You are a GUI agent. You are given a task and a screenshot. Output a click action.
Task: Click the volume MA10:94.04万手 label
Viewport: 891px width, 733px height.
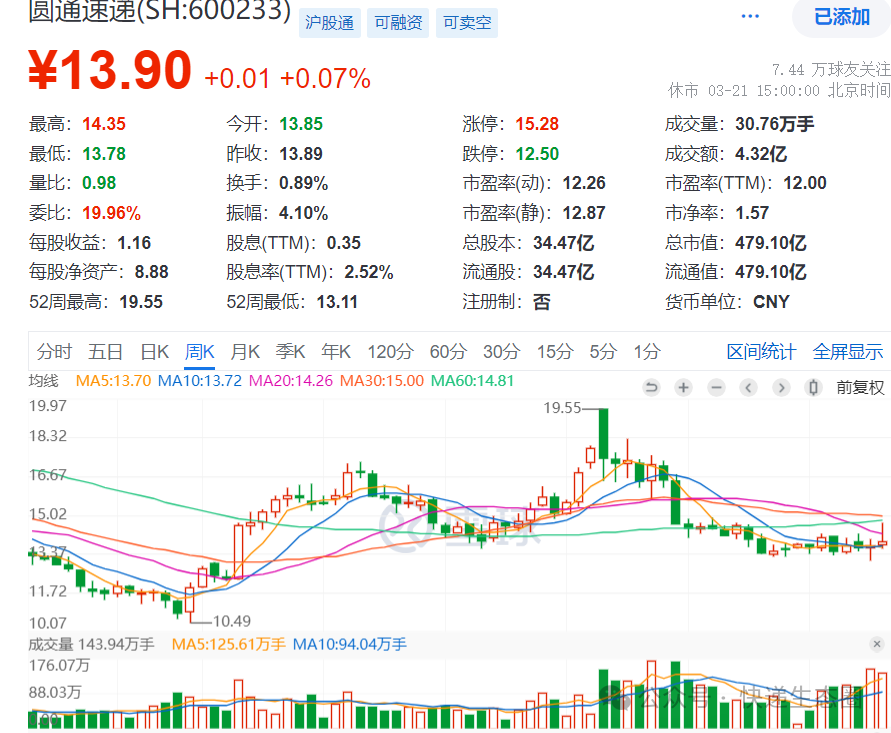click(349, 644)
